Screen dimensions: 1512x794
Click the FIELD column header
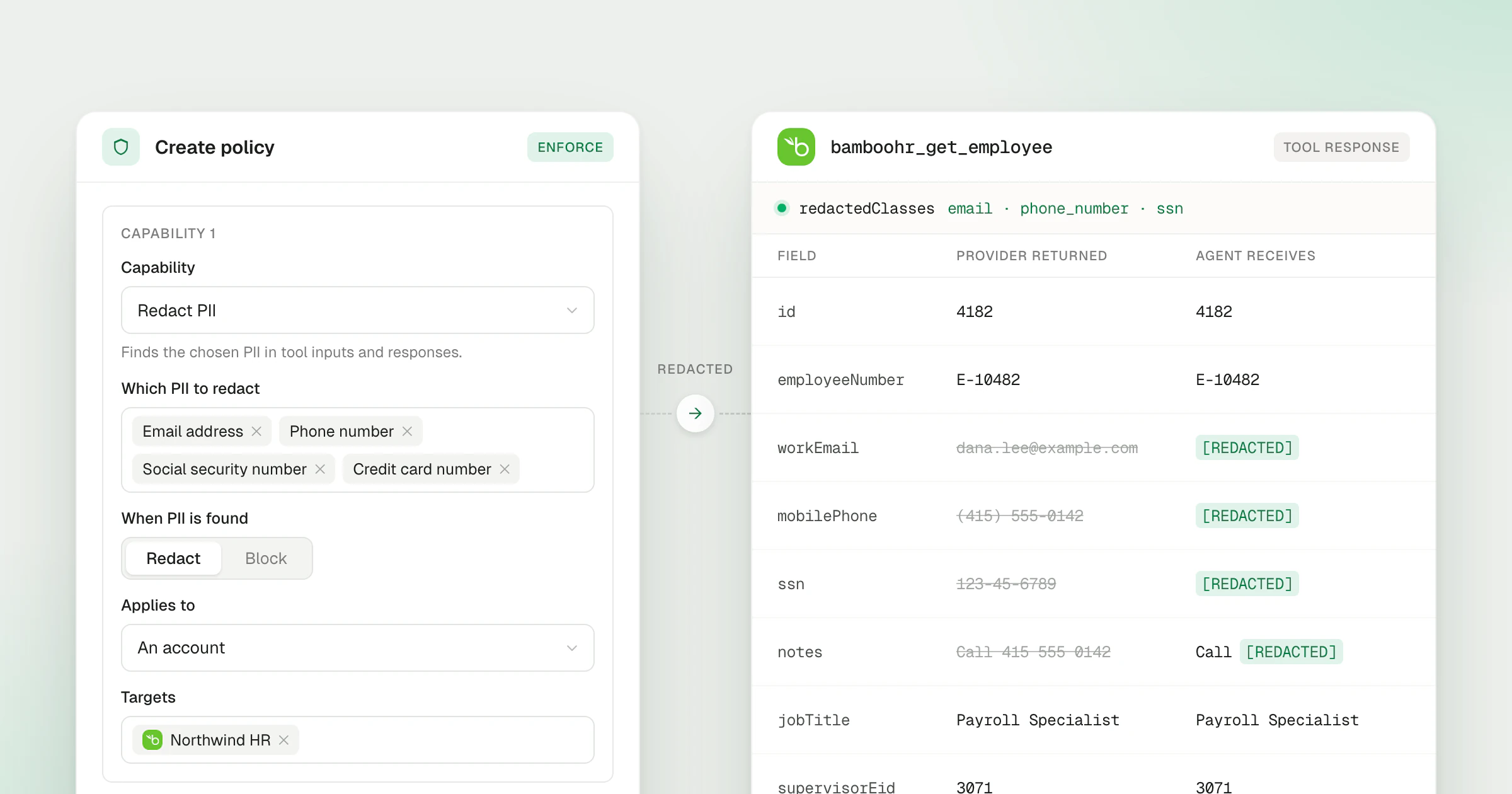(797, 255)
